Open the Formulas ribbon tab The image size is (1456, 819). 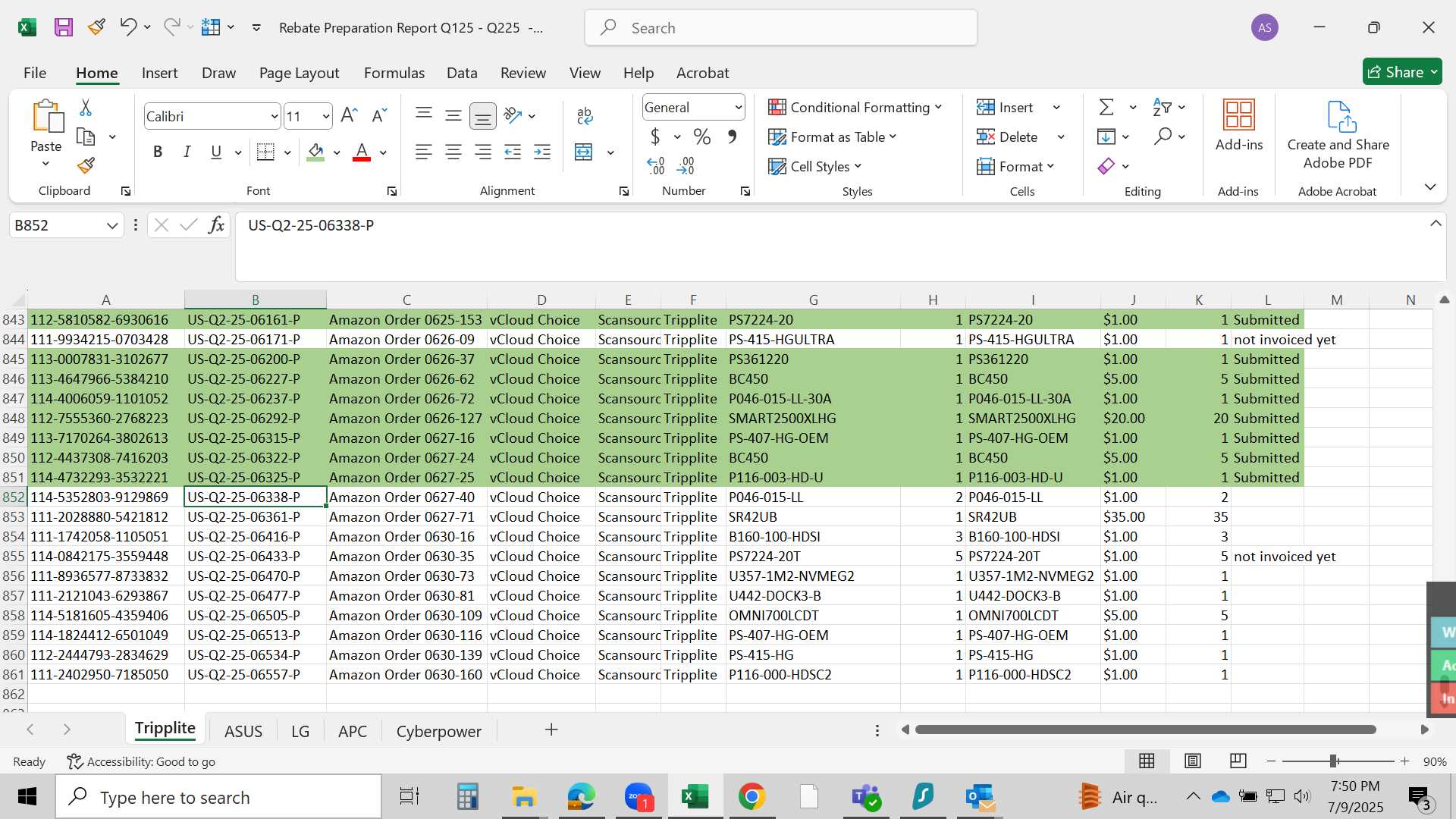[394, 73]
